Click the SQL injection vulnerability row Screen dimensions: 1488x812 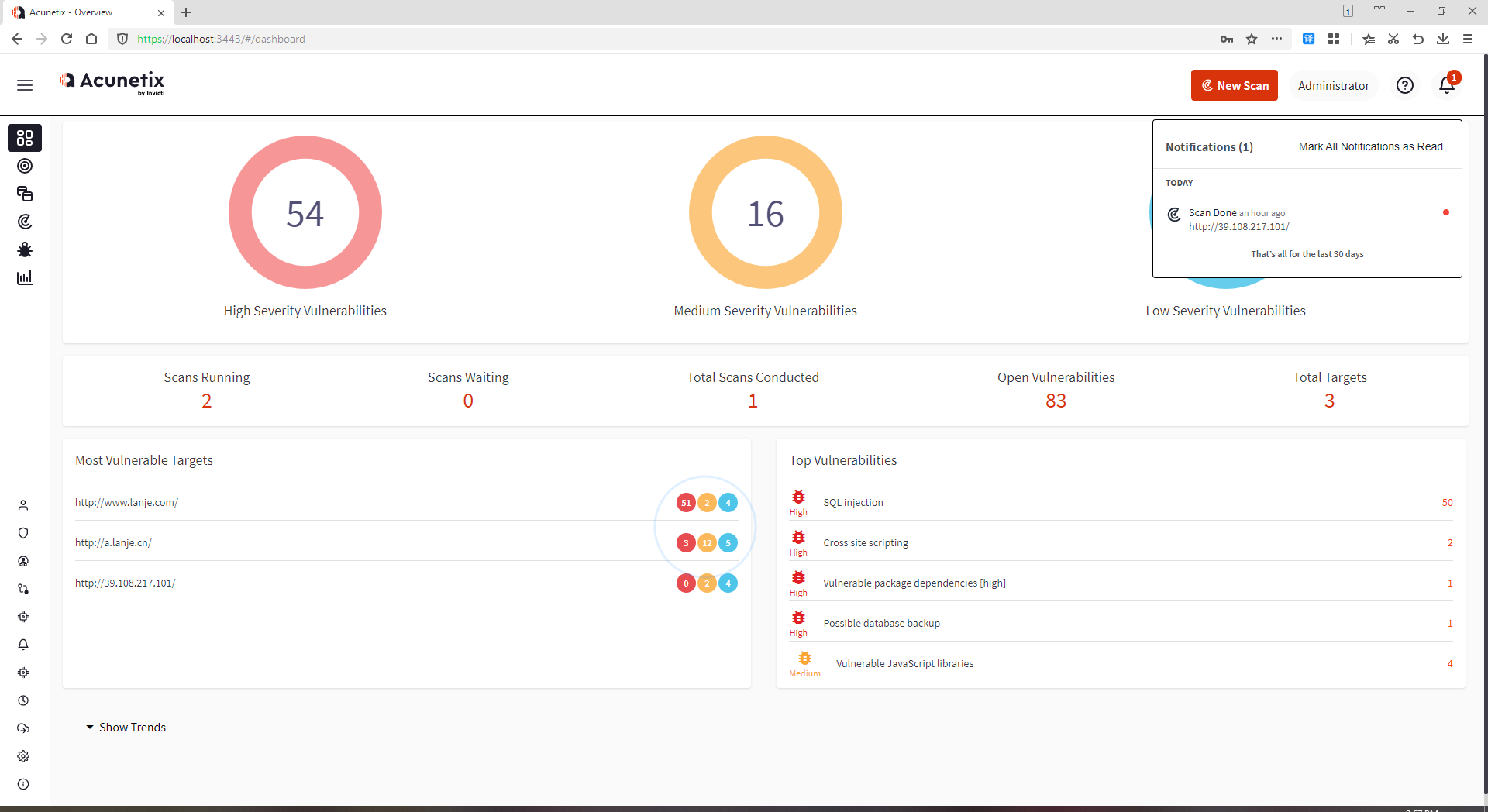tap(1121, 502)
